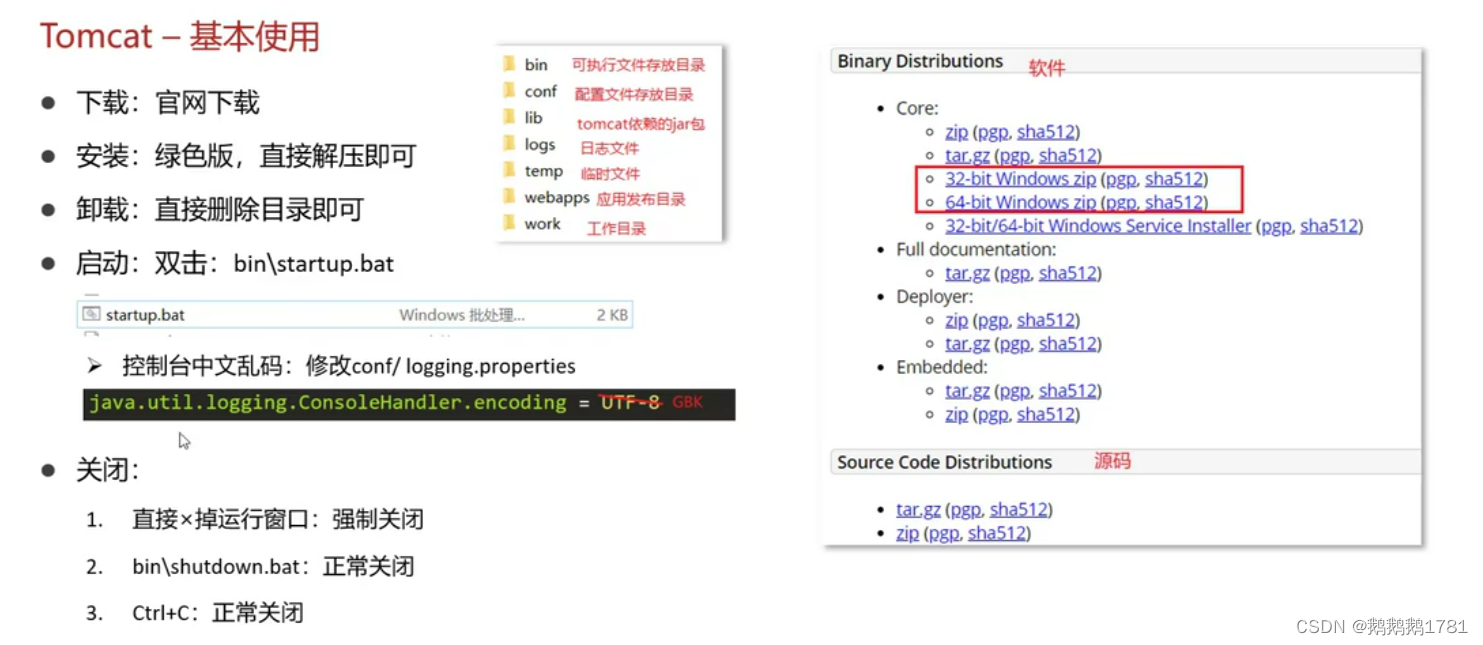Open the Core tar.gz download link
Viewport: 1483px width, 645px height.
point(967,156)
